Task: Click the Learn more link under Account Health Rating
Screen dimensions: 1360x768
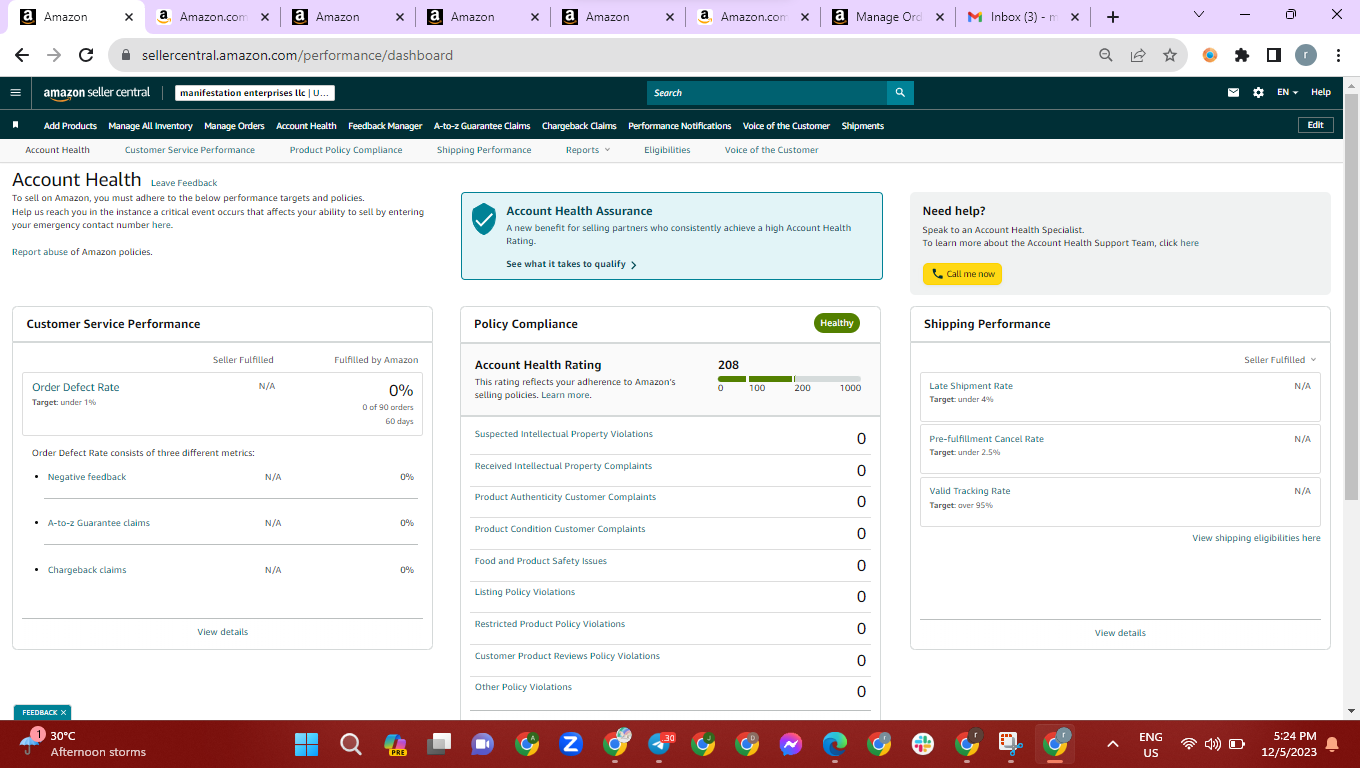Action: point(565,395)
